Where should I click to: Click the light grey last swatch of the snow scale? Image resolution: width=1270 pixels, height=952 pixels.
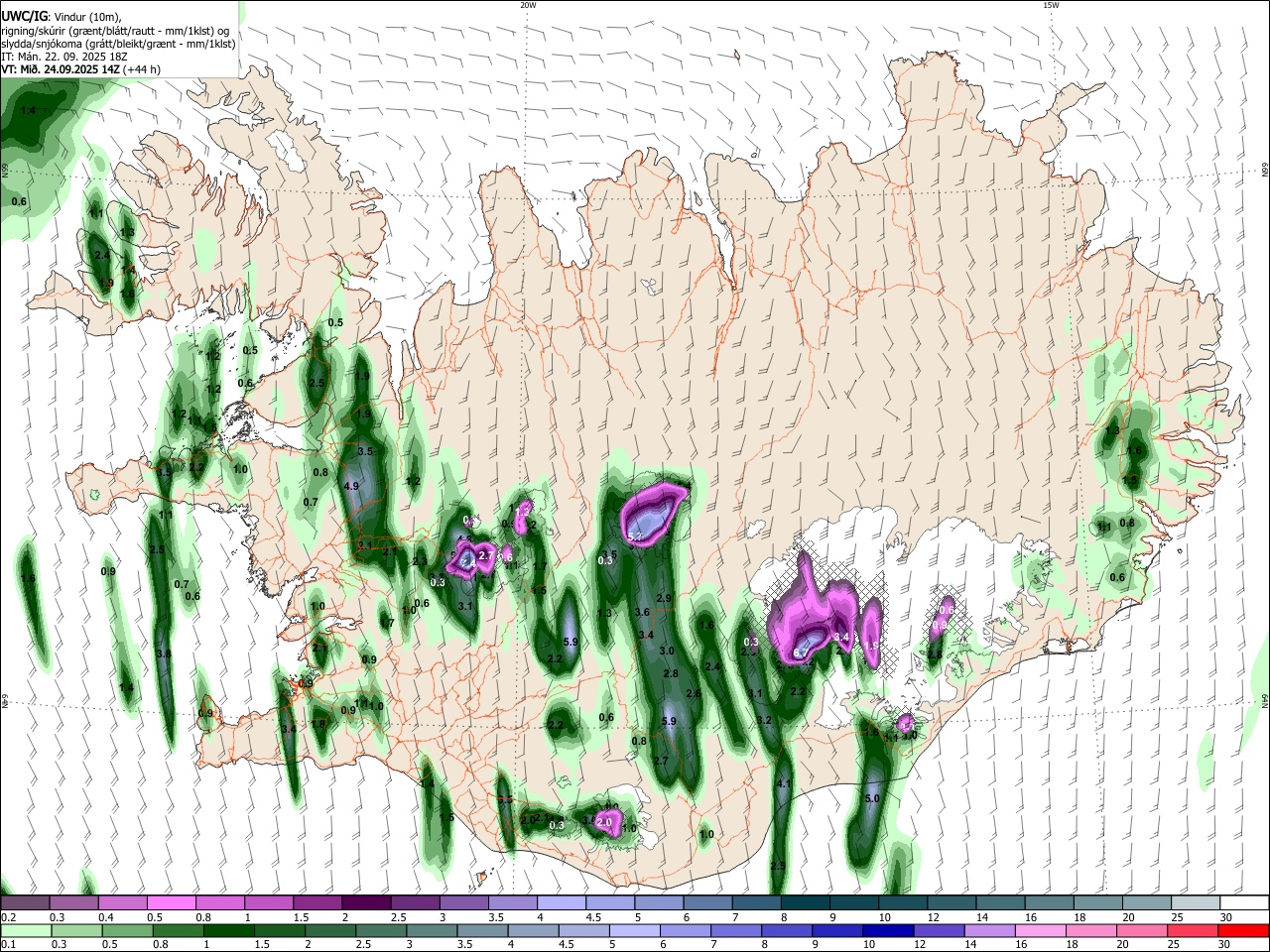point(1195,902)
